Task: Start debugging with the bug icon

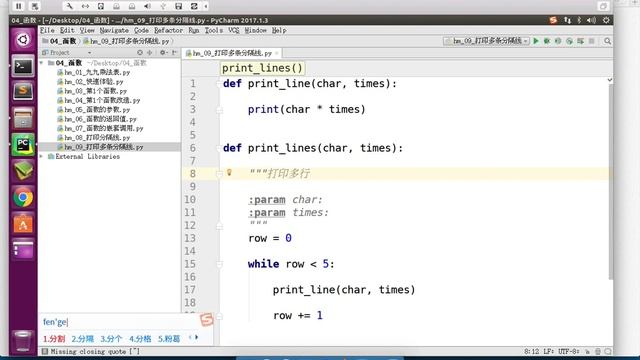Action: 547,41
